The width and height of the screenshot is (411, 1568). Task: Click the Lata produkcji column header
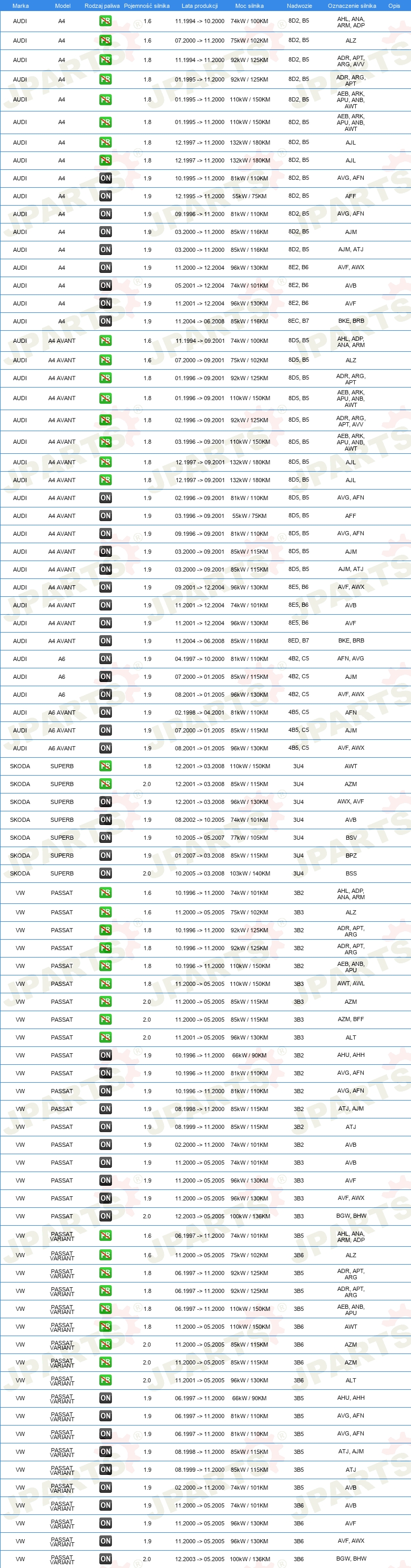(199, 5)
